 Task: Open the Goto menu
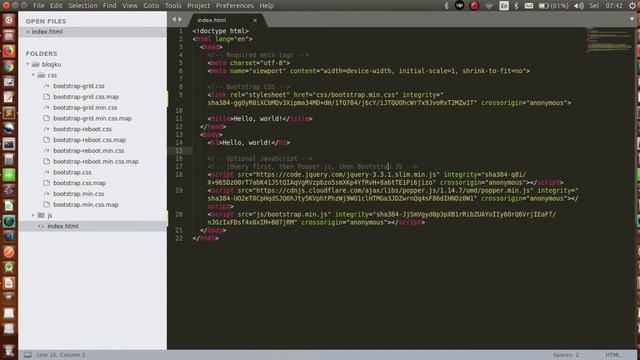pyautogui.click(x=151, y=6)
